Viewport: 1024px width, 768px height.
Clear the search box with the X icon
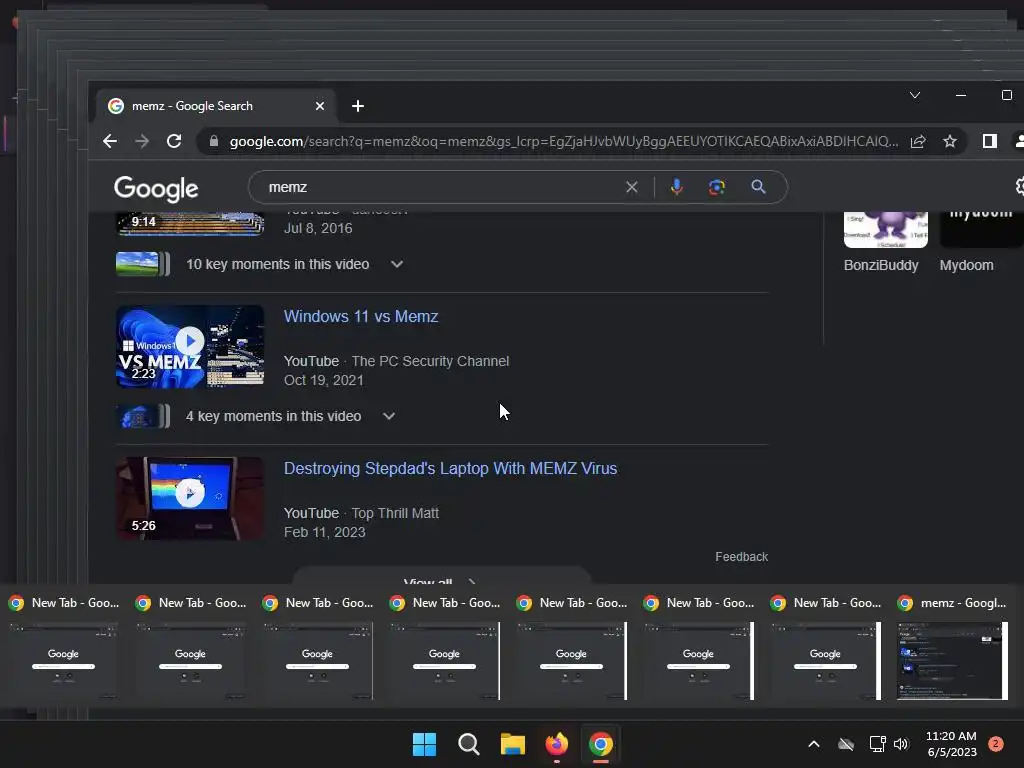click(632, 187)
